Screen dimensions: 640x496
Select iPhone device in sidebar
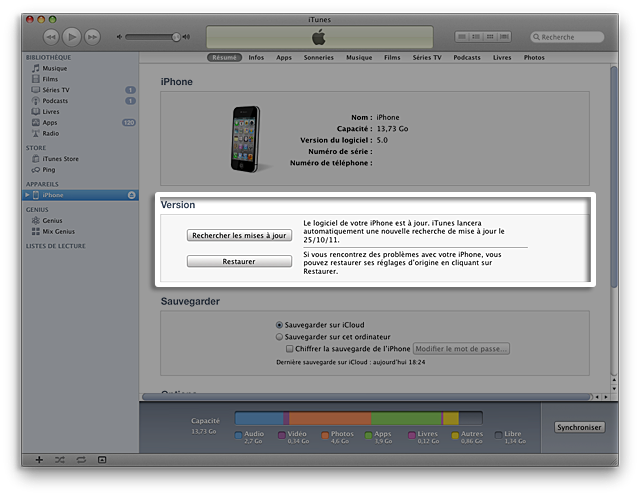click(x=80, y=195)
